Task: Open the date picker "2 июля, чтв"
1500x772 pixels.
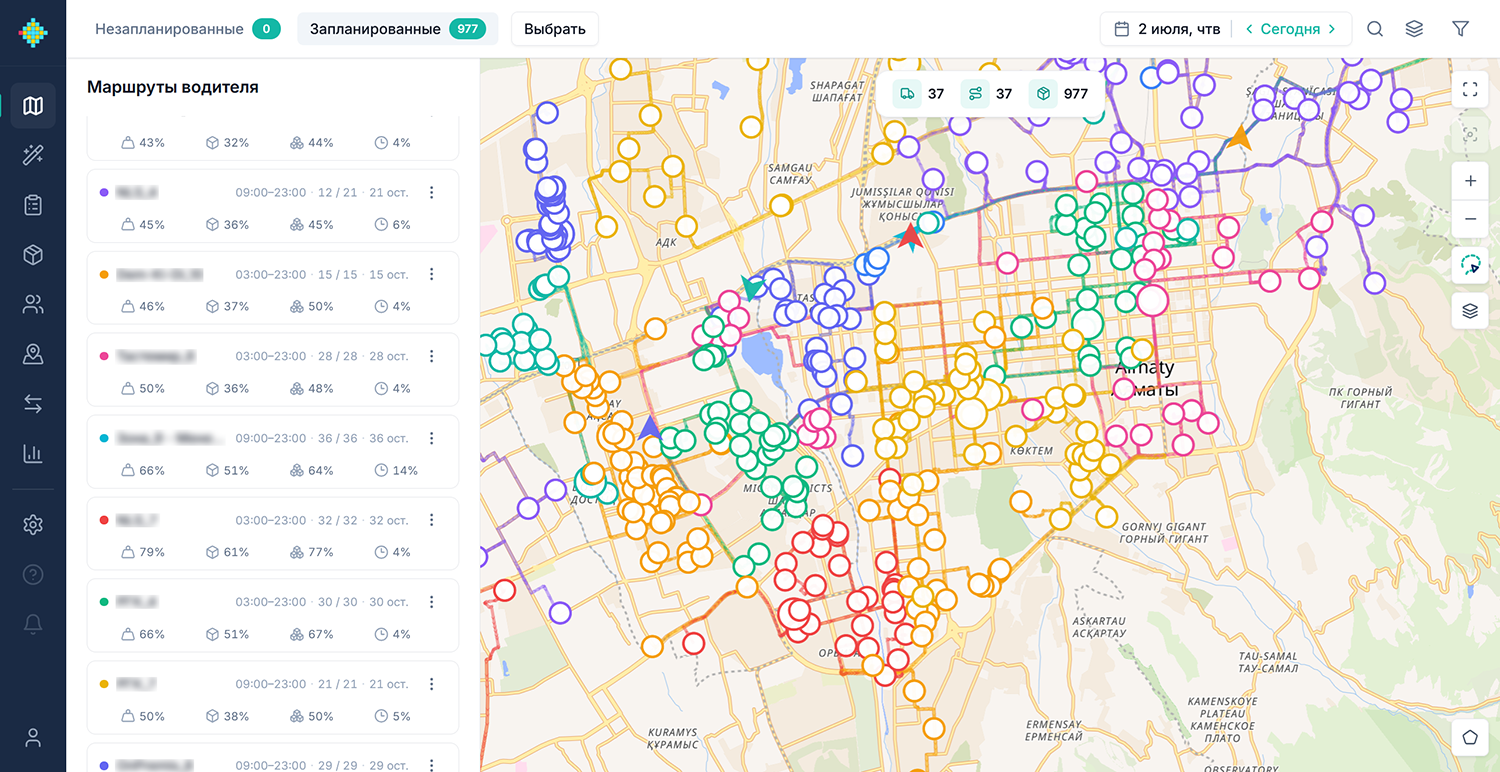Action: [1167, 29]
